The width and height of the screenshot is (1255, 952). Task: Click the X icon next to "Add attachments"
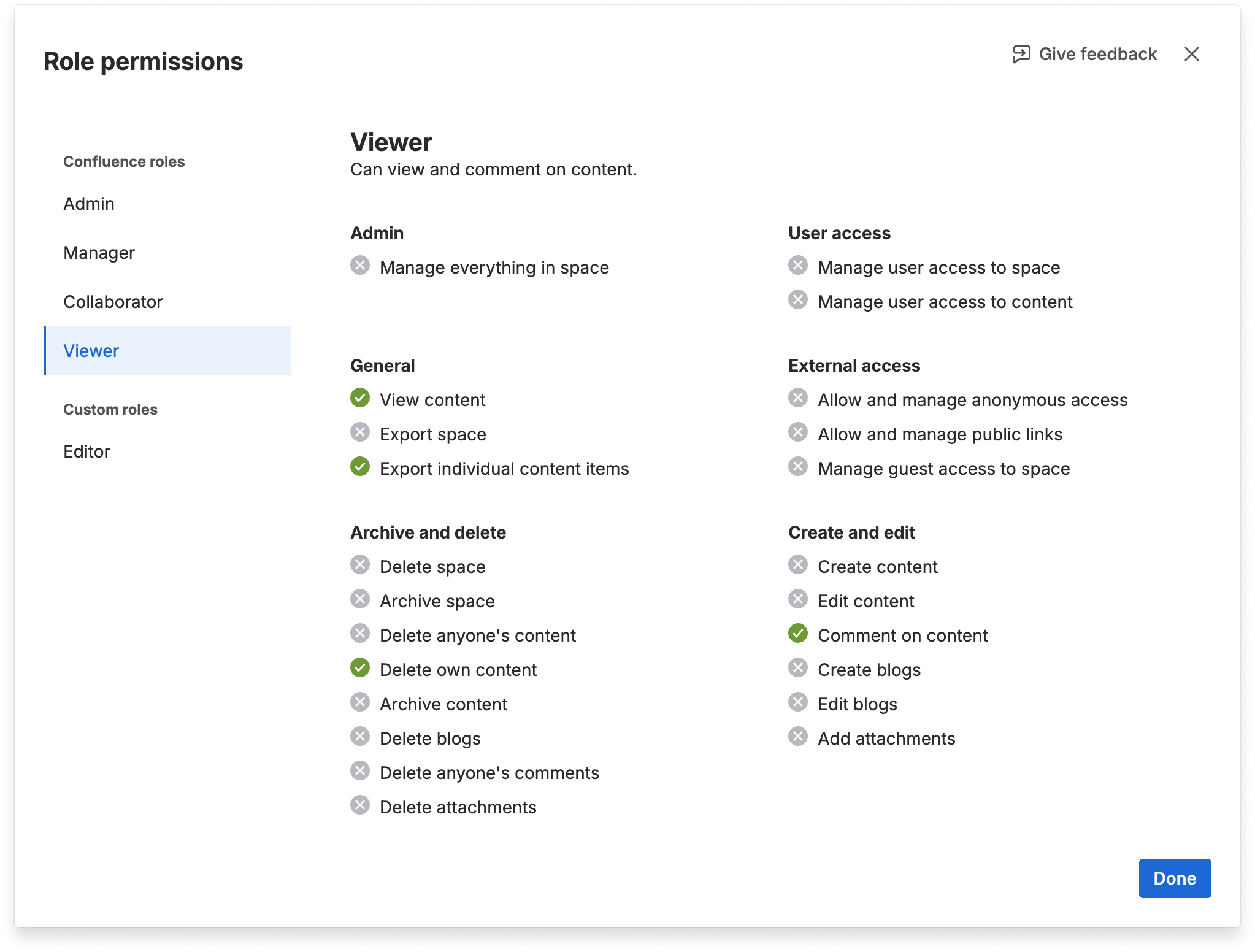pyautogui.click(x=798, y=737)
